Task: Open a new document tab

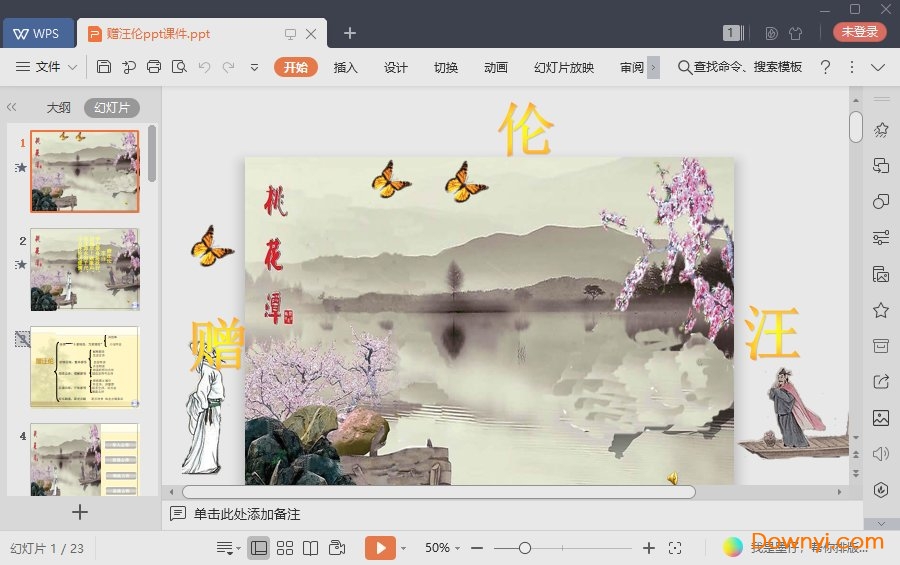Action: pos(350,33)
